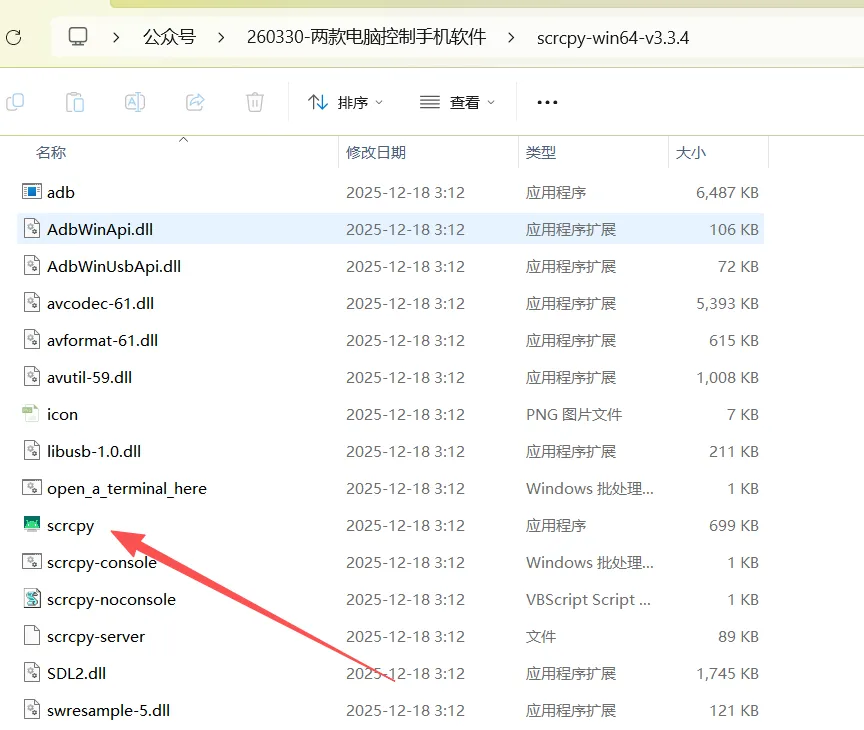Image resolution: width=864 pixels, height=730 pixels.
Task: Select the file name swresample-5.dll
Action: point(108,711)
